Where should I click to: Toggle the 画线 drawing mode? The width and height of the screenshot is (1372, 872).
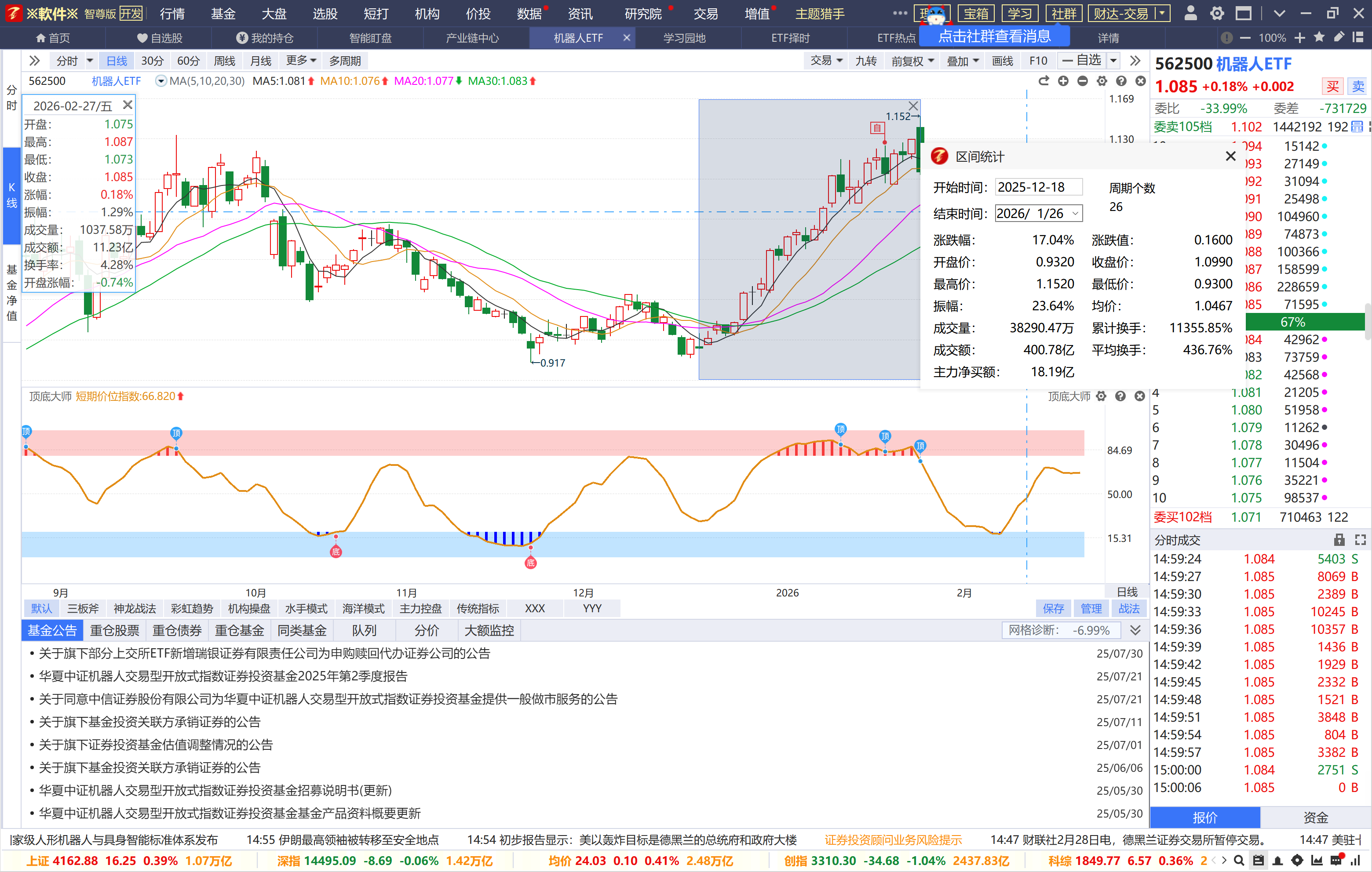(1002, 61)
